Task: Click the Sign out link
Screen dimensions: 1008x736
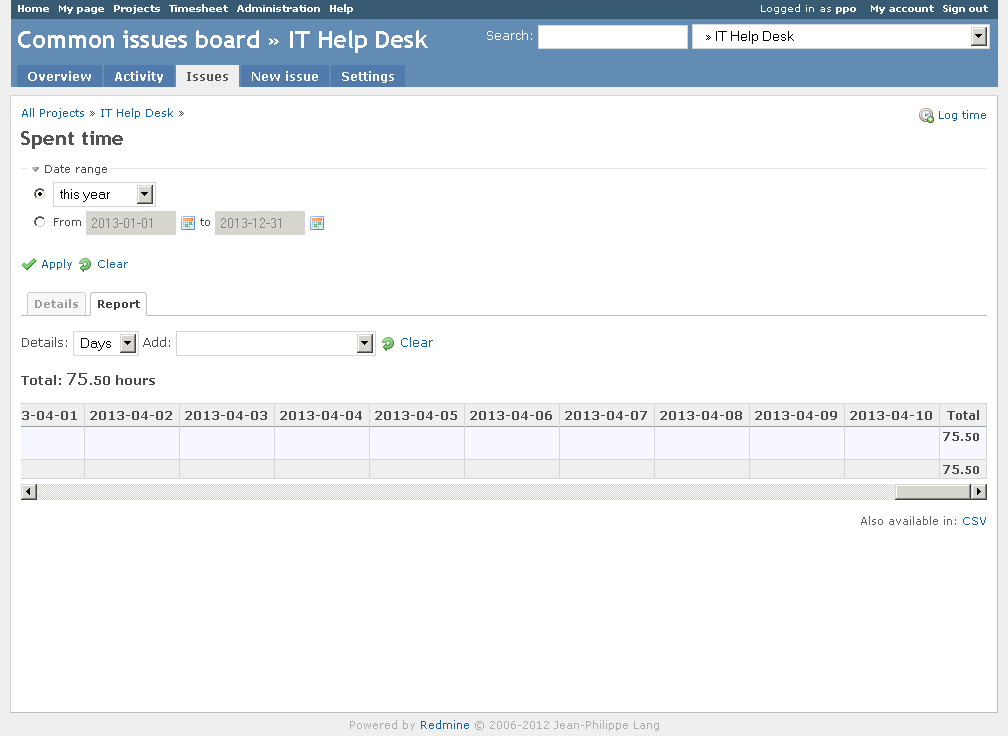Action: click(x=964, y=8)
